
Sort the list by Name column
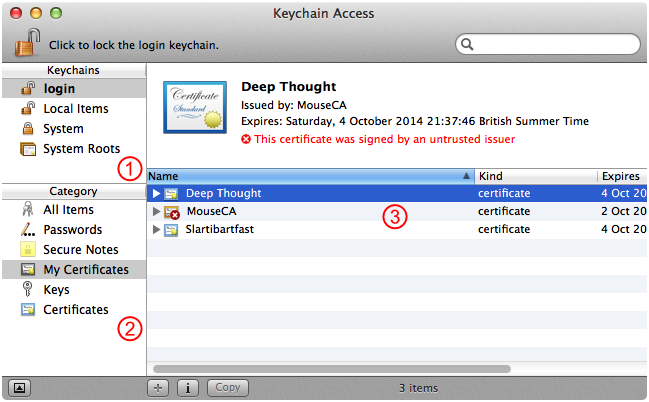[310, 175]
